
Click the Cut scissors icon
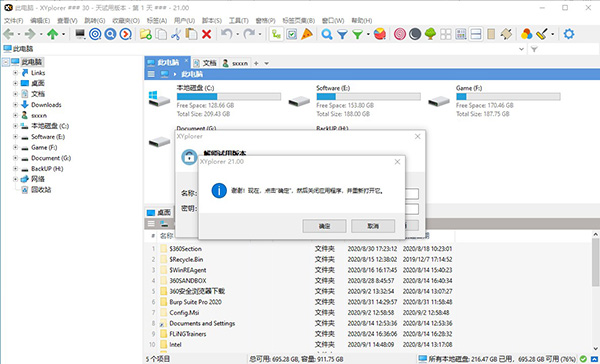pyautogui.click(x=176, y=34)
